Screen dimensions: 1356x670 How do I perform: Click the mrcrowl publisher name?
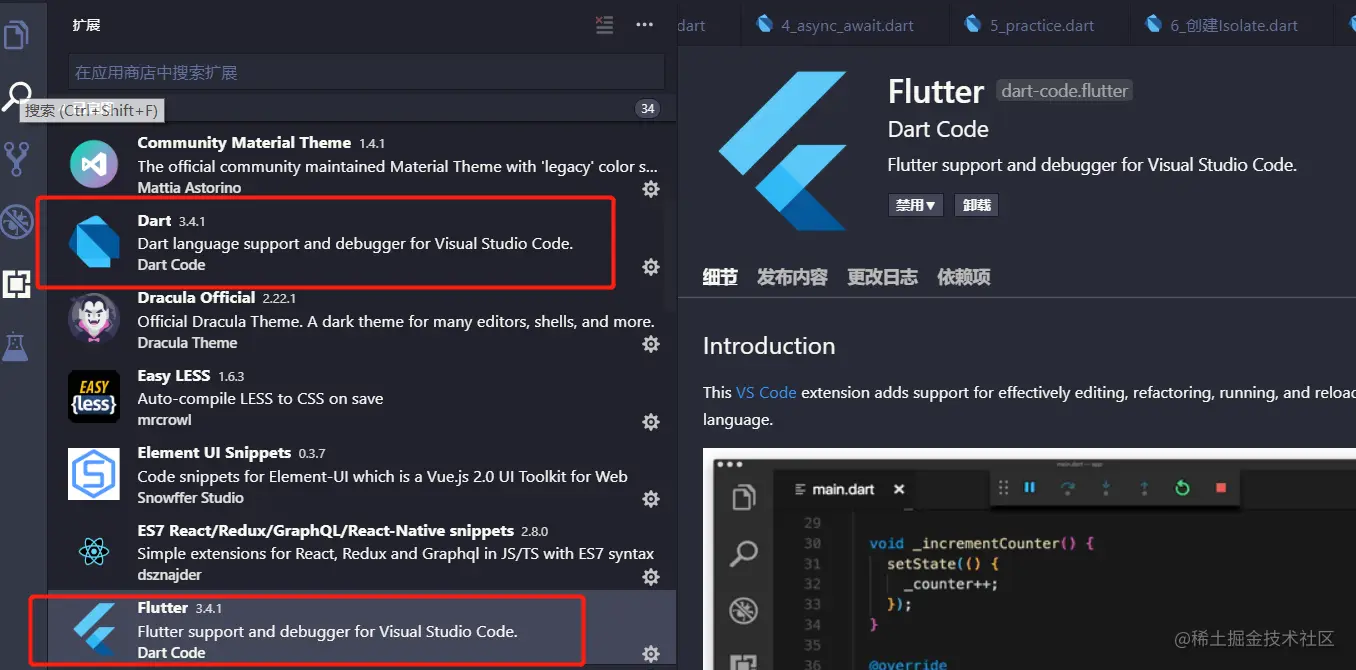[164, 420]
